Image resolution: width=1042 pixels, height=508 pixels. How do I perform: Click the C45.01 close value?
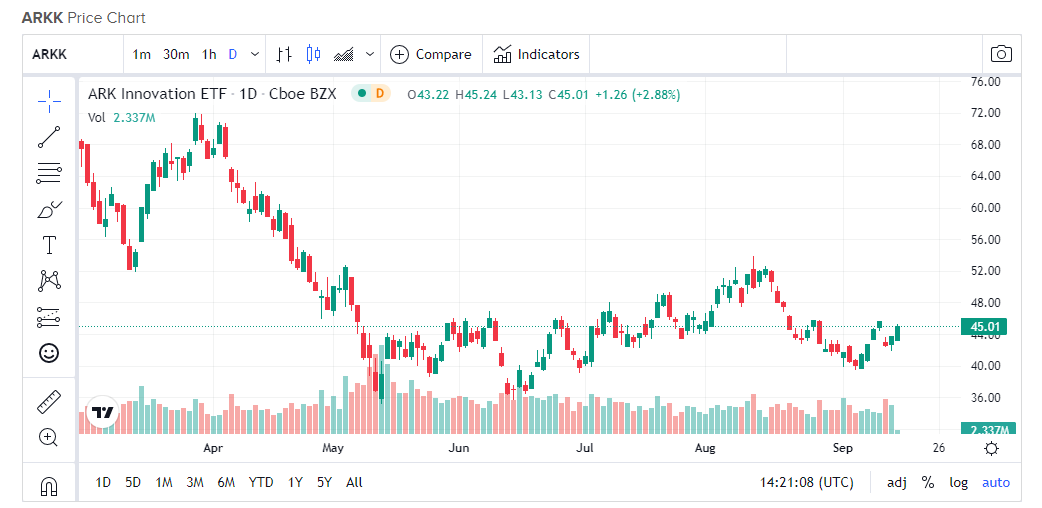tap(568, 94)
